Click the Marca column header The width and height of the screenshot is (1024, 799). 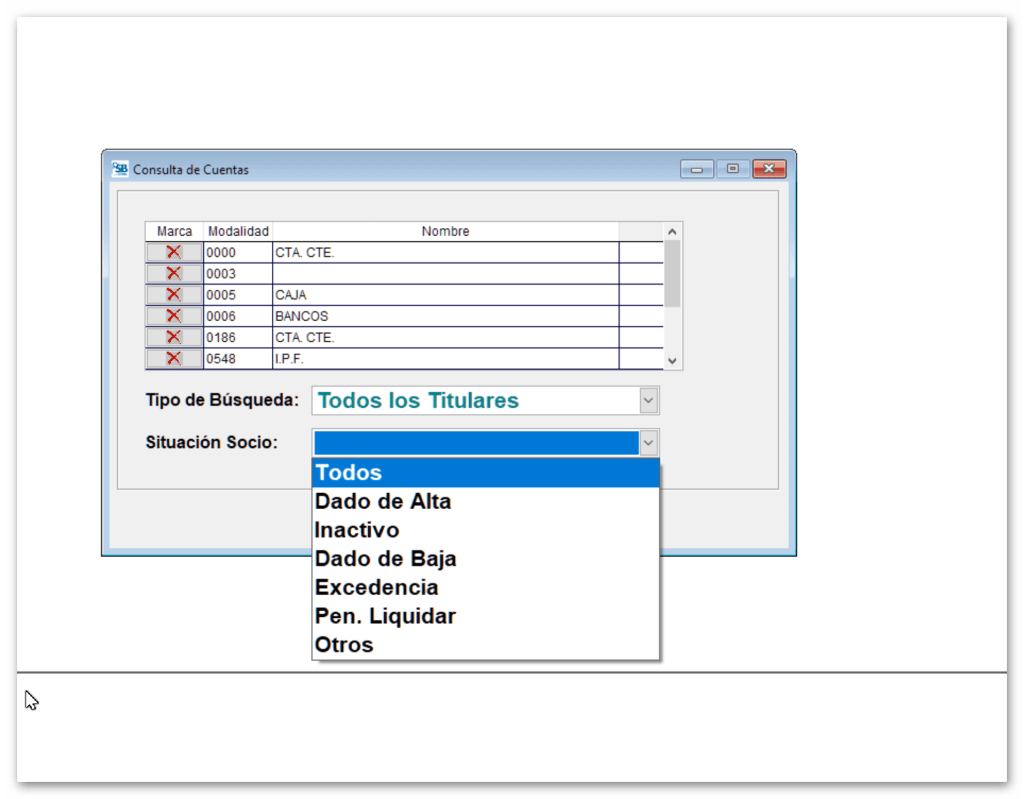coord(173,231)
